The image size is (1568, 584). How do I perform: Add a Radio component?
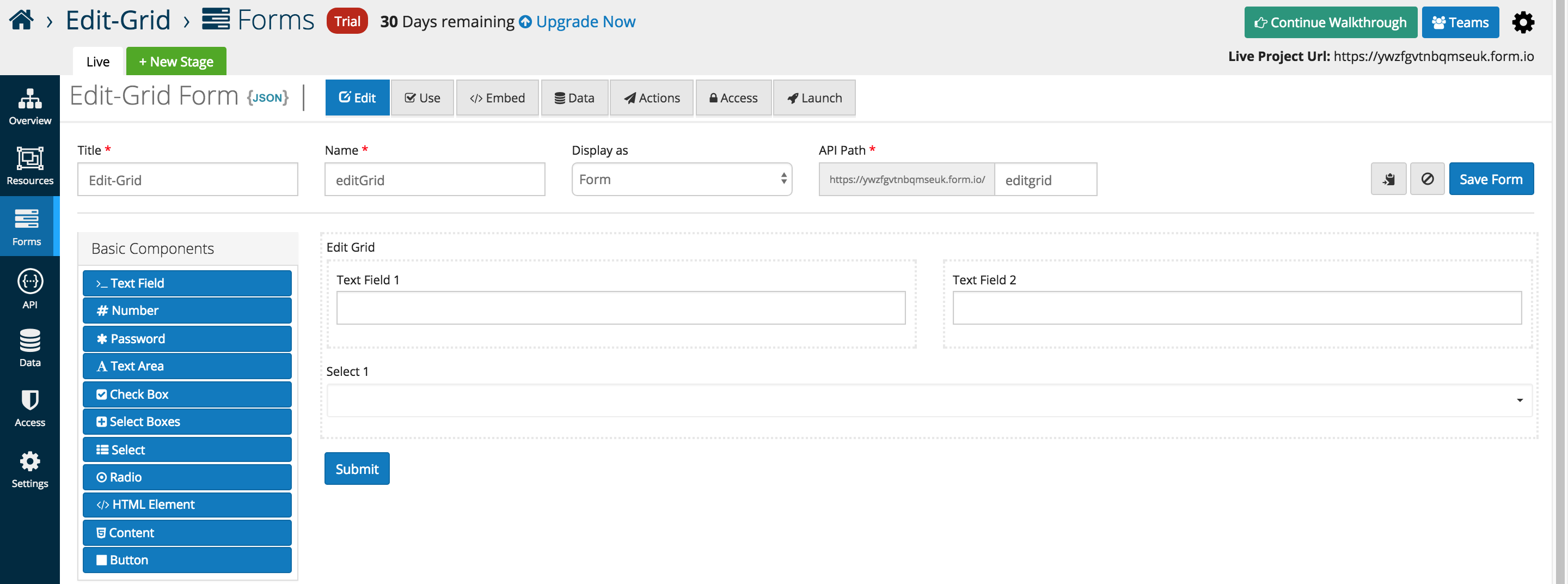(187, 477)
